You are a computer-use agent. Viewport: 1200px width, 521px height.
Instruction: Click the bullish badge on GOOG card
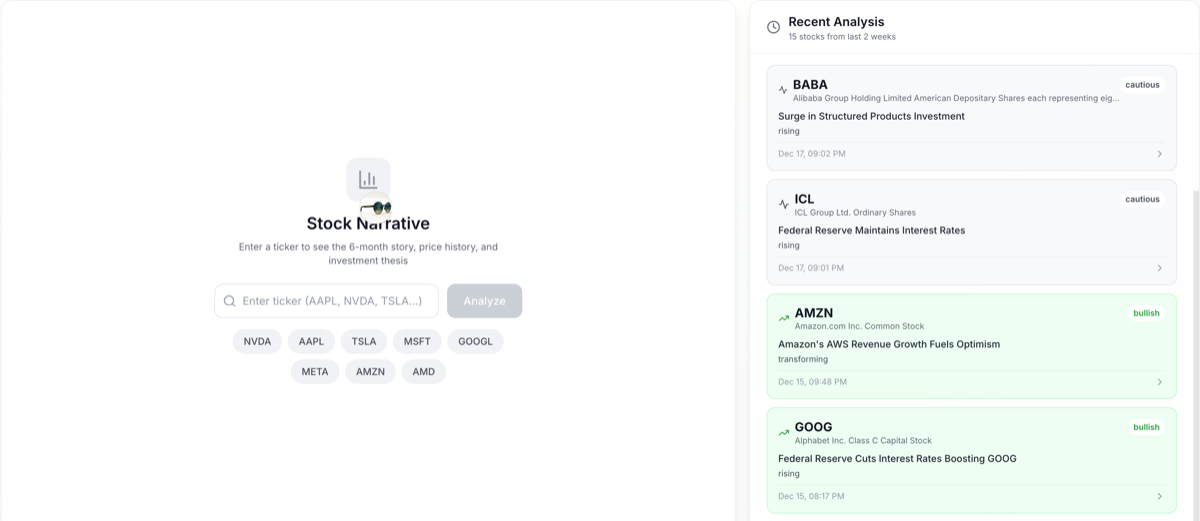(x=1146, y=427)
